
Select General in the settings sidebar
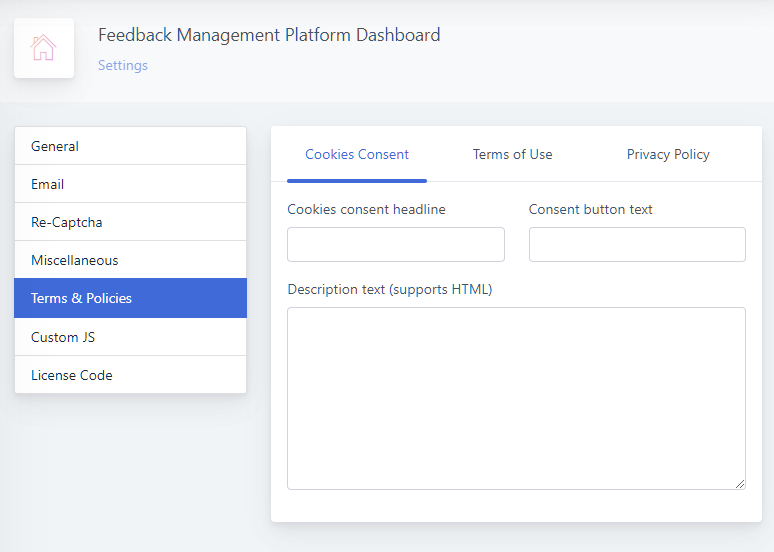click(130, 146)
